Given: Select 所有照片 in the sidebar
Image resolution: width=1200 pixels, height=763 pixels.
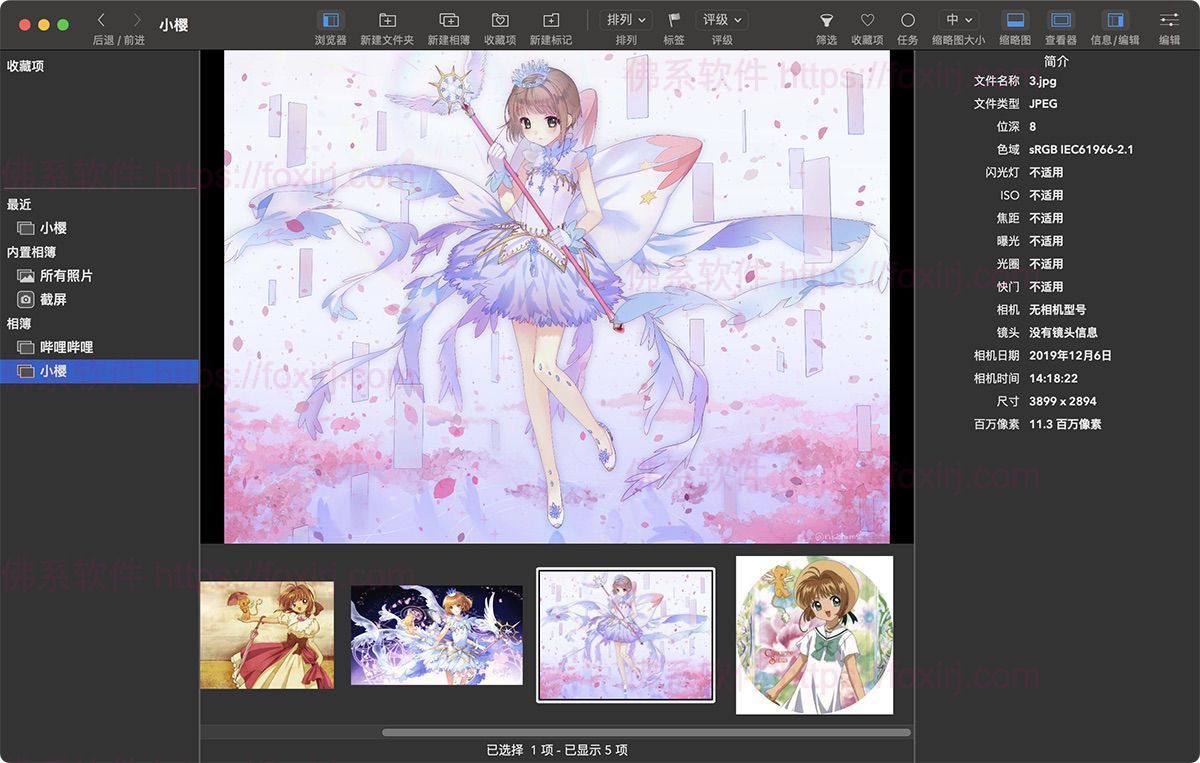Looking at the screenshot, I should (x=65, y=274).
